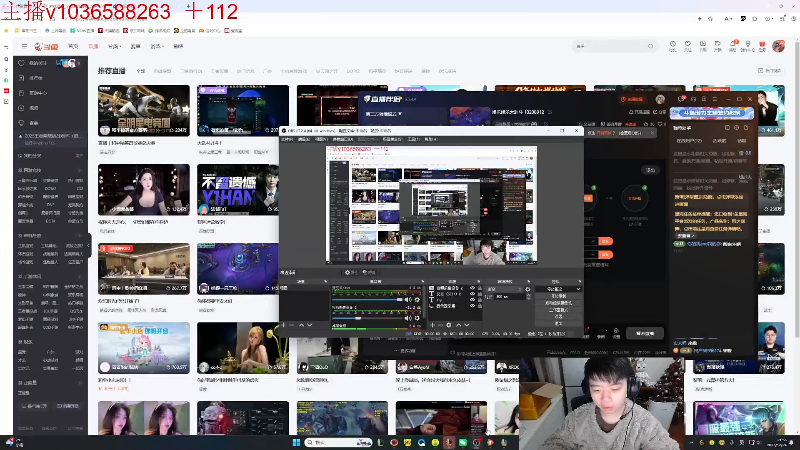
Task: Open settings gear of second OBS mixer track
Action: click(417, 318)
